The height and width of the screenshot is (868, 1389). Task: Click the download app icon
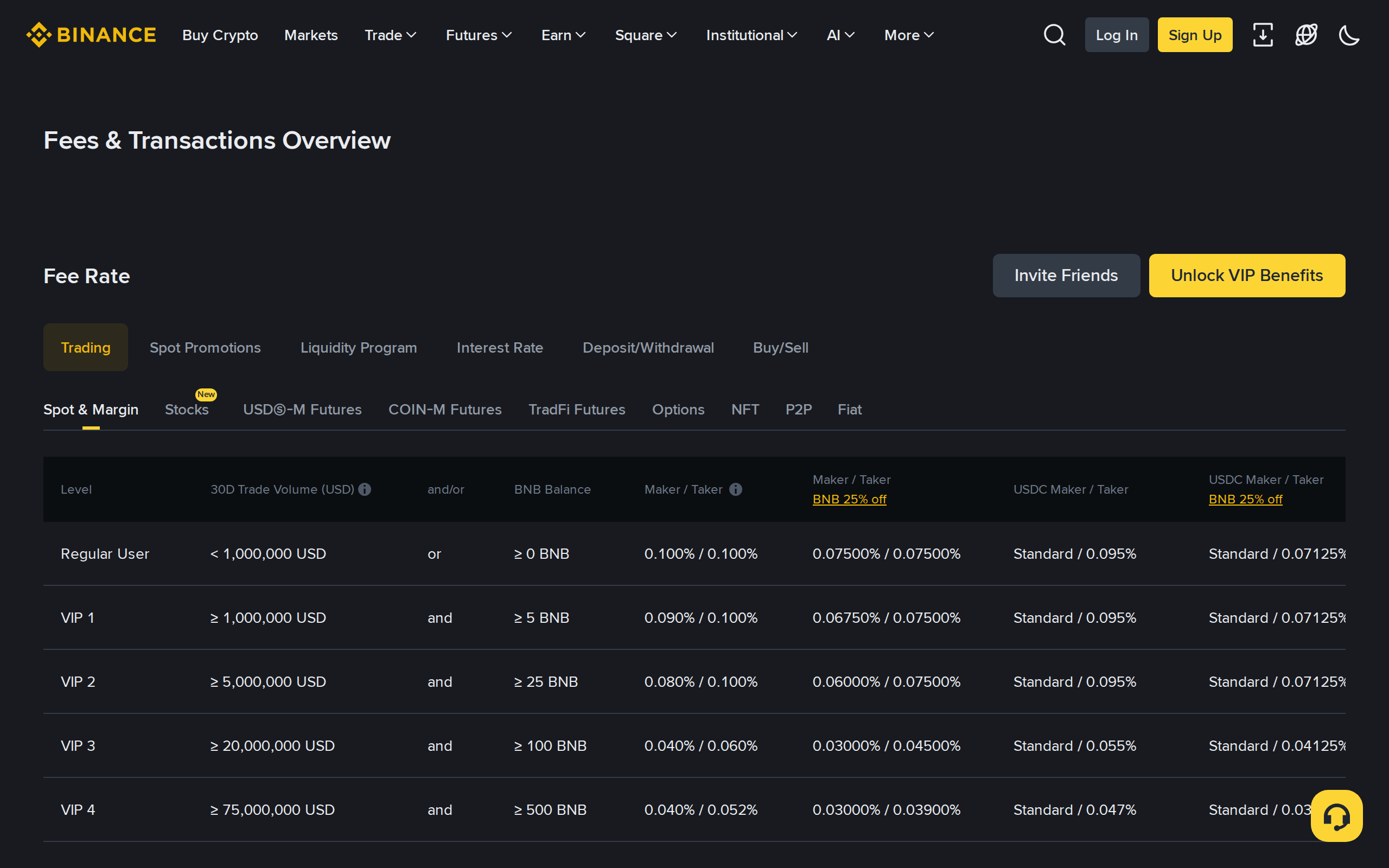coord(1263,35)
